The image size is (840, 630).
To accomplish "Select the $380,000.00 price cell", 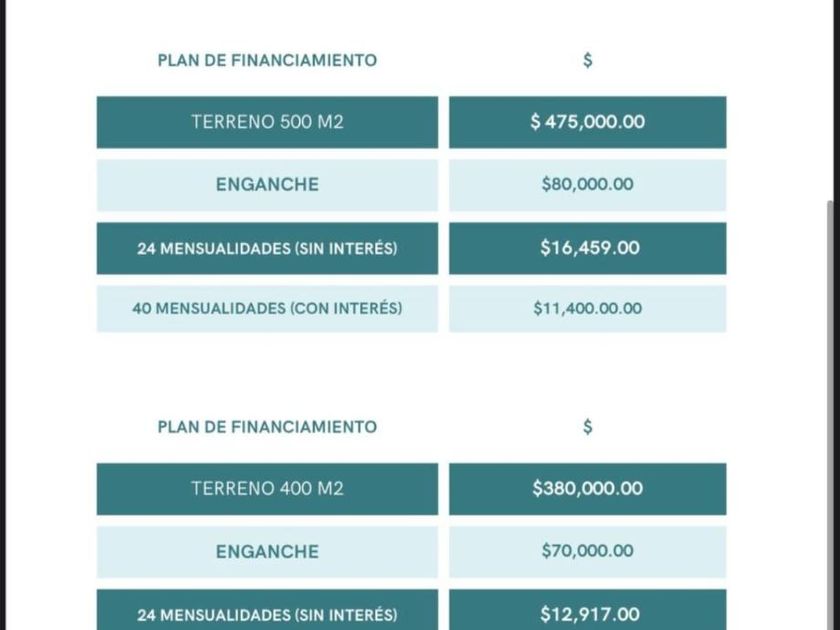I will click(588, 489).
